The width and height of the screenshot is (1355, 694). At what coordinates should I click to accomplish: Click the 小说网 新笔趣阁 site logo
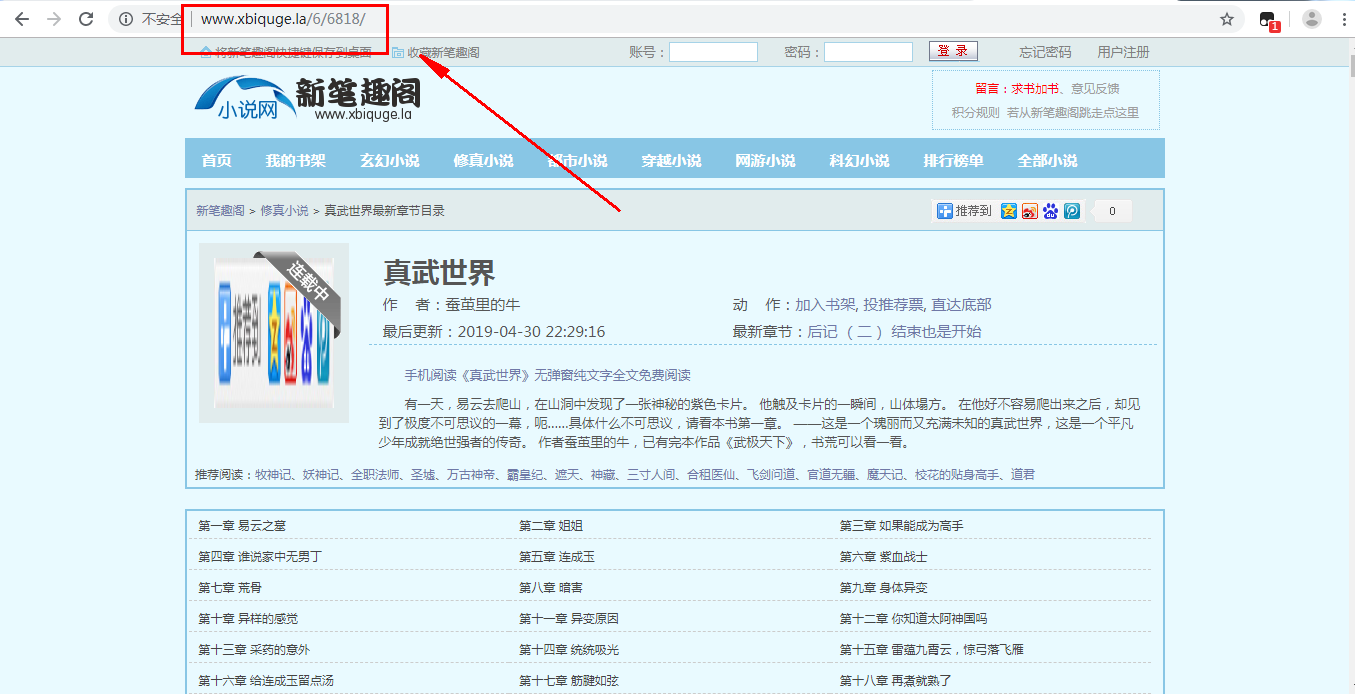point(308,99)
